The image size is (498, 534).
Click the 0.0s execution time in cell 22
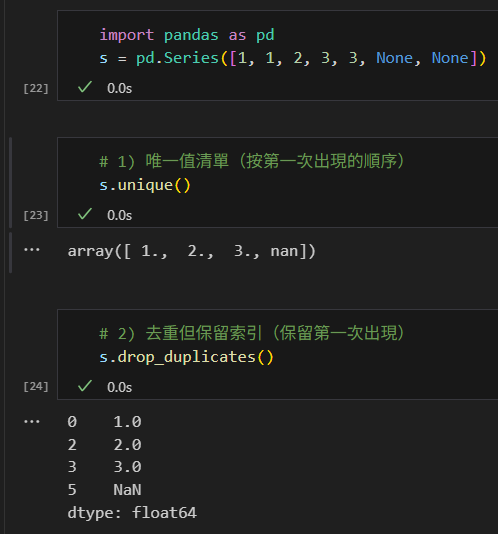click(x=120, y=89)
